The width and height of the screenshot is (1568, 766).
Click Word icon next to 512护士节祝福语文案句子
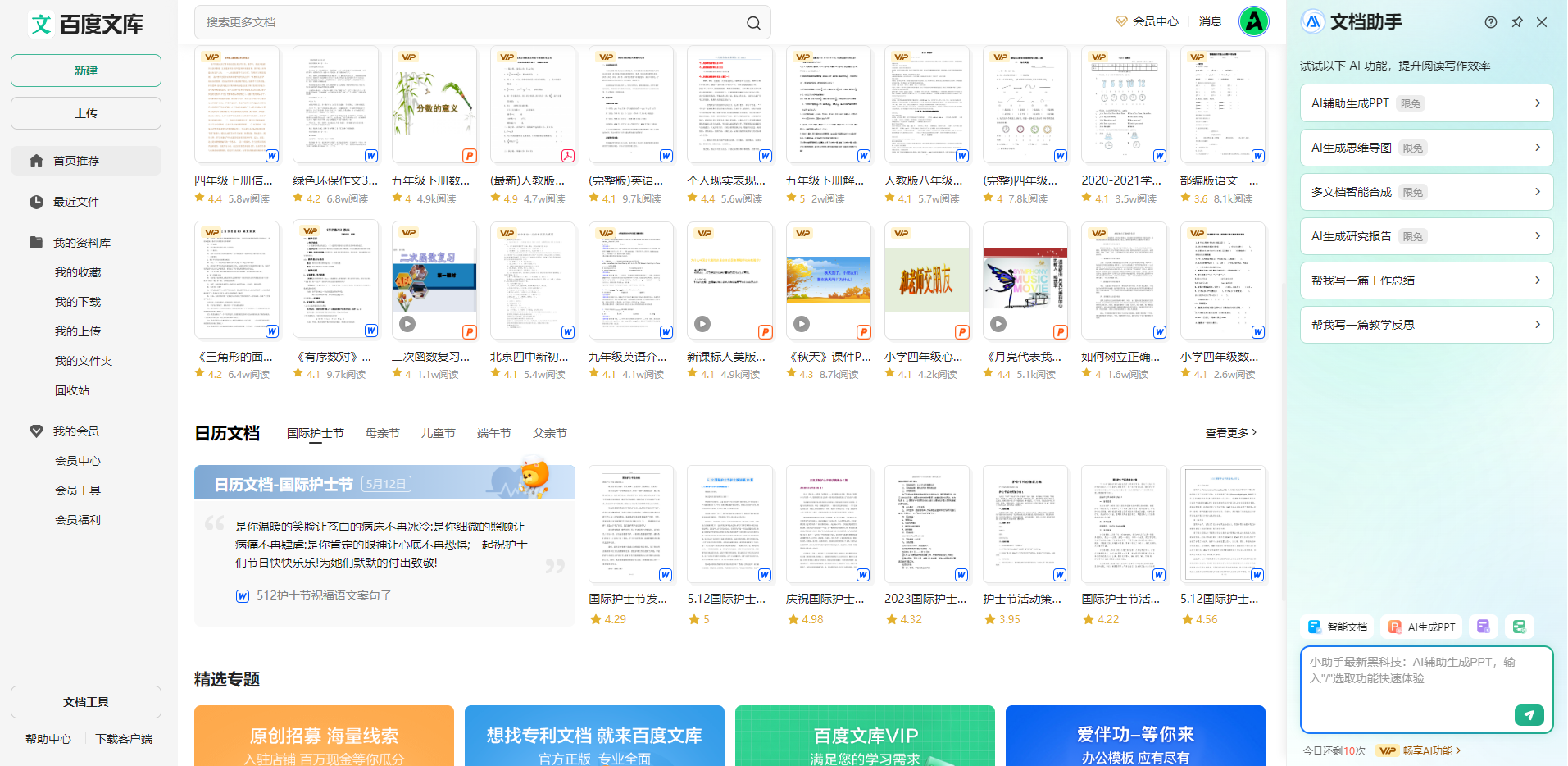click(243, 596)
